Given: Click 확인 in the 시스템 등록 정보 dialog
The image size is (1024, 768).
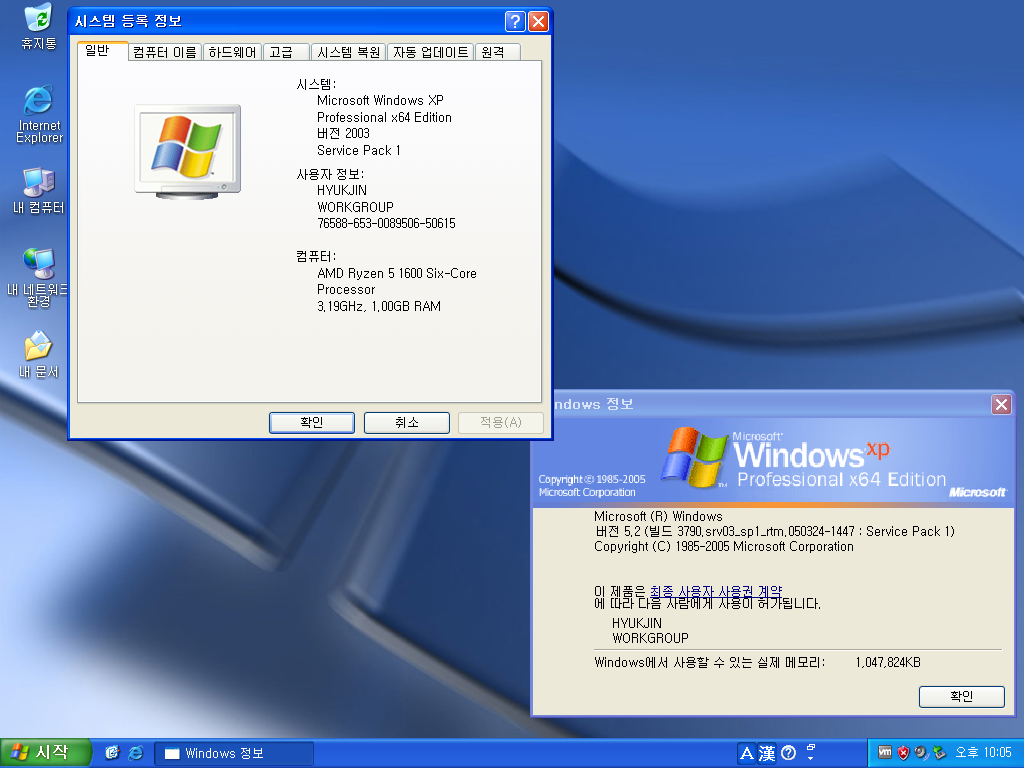Looking at the screenshot, I should 312,423.
